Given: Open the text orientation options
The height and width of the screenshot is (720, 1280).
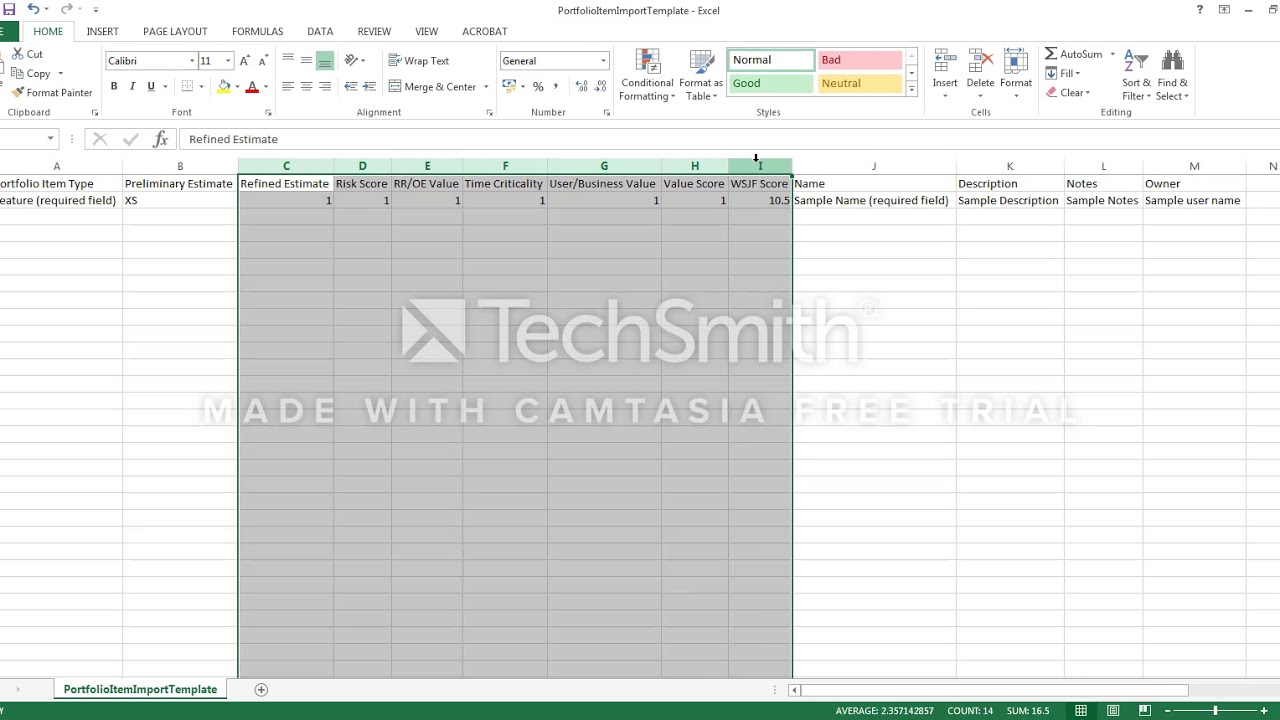Looking at the screenshot, I should pos(355,60).
